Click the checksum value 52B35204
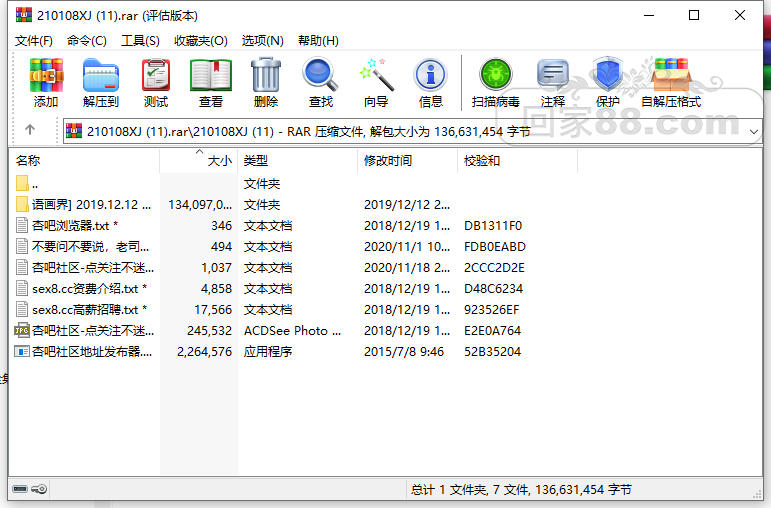 click(x=492, y=352)
